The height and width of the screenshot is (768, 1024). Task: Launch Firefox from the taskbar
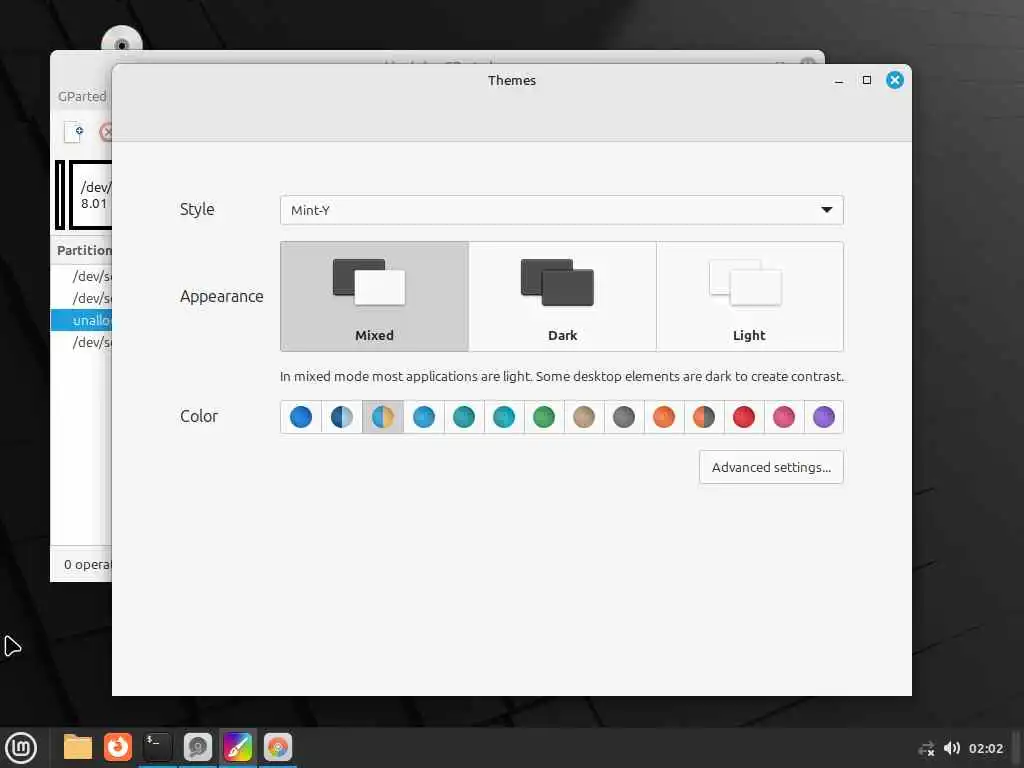pyautogui.click(x=118, y=747)
